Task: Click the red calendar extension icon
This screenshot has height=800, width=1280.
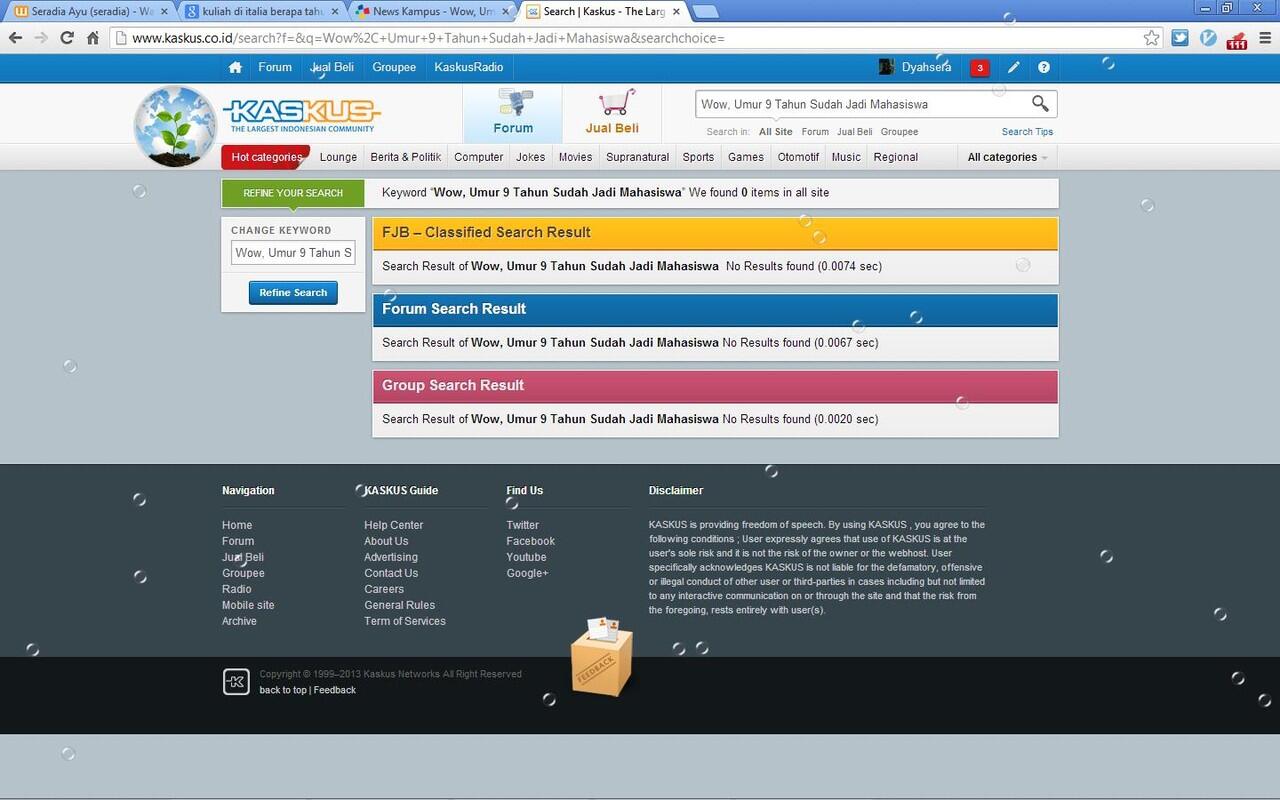Action: 1237,39
